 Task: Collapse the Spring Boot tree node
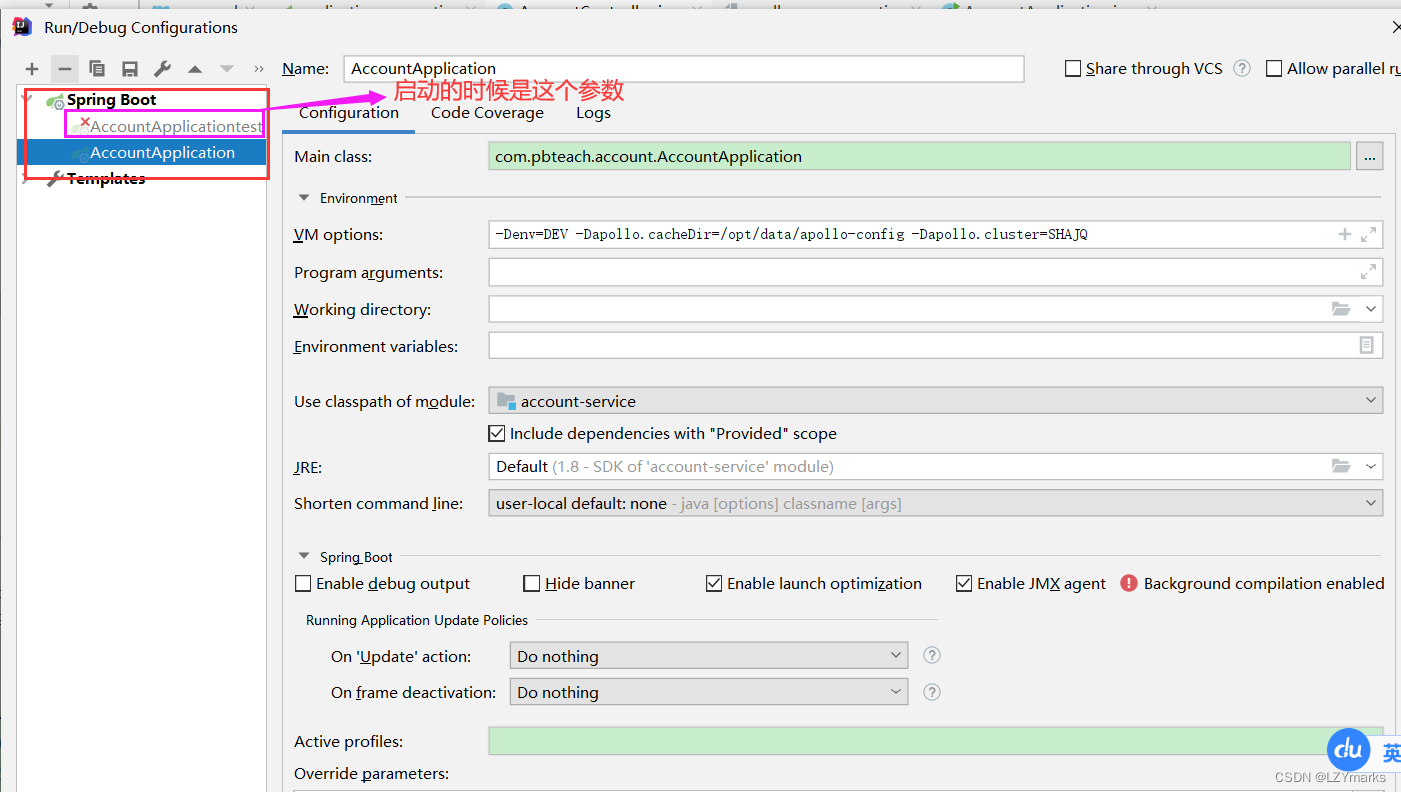pyautogui.click(x=27, y=100)
